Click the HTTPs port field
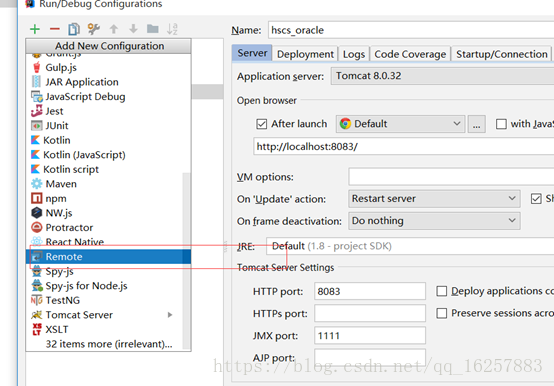Image resolution: width=554 pixels, height=386 pixels. (370, 314)
